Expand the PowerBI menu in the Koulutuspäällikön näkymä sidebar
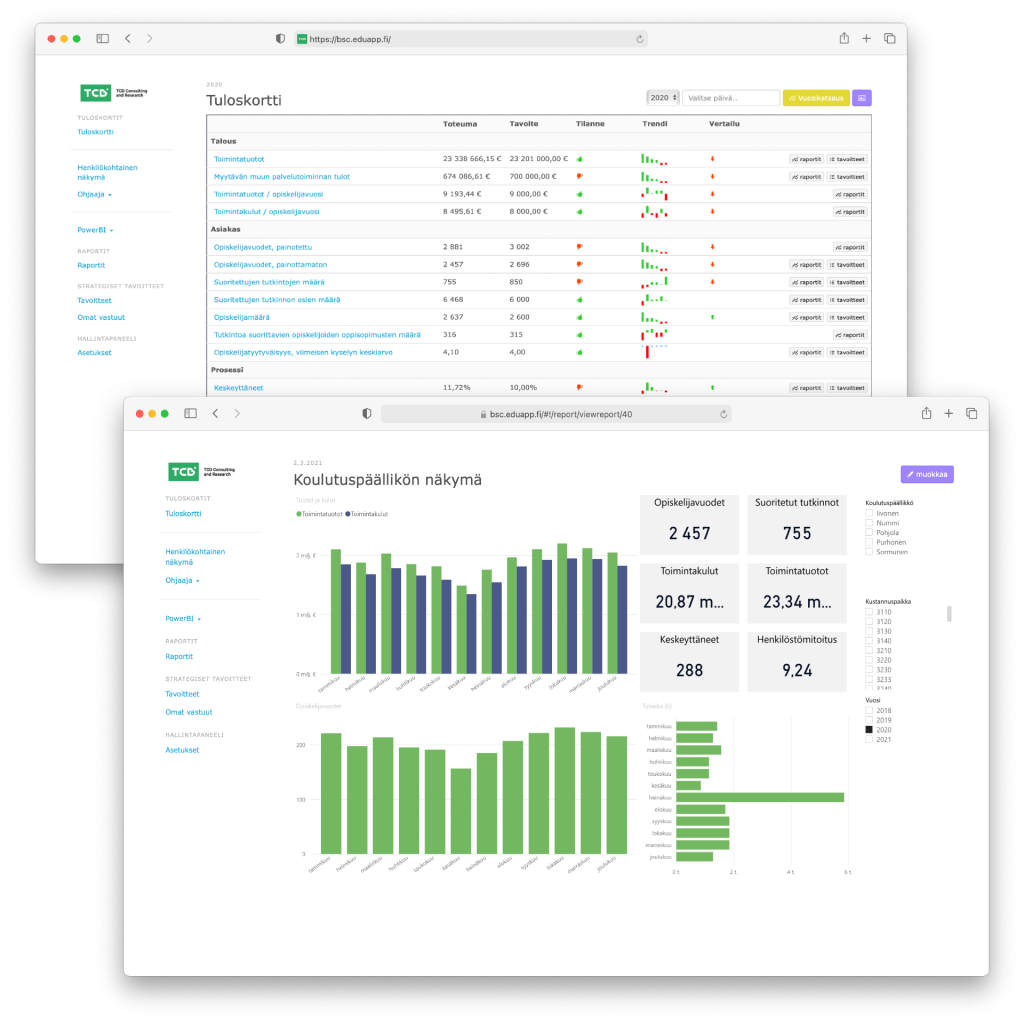The height and width of the screenshot is (1024, 1024). 183,618
